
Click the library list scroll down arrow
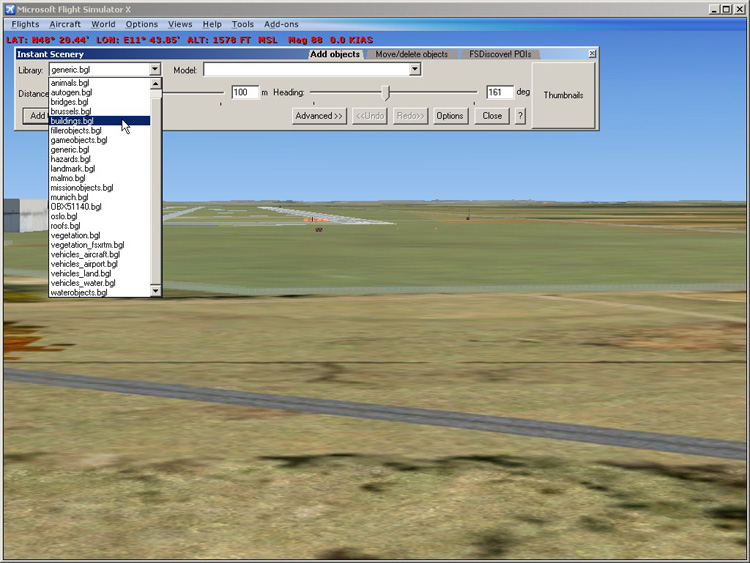pyautogui.click(x=155, y=290)
